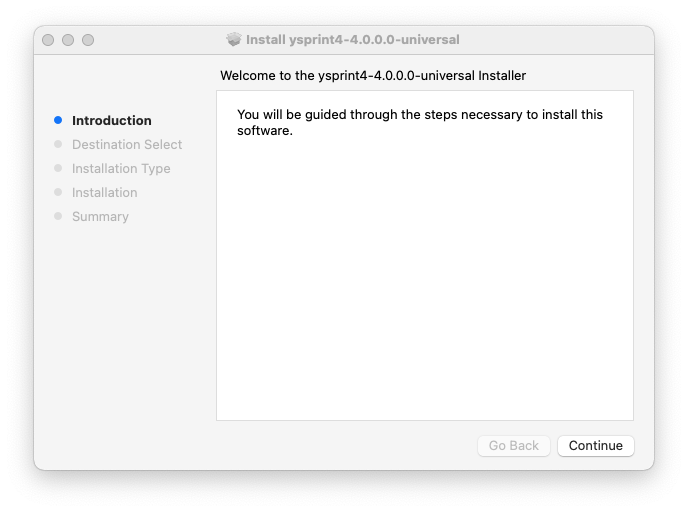Click the gray bullet beside Installation Type
This screenshot has width=688, height=512.
pyautogui.click(x=58, y=168)
